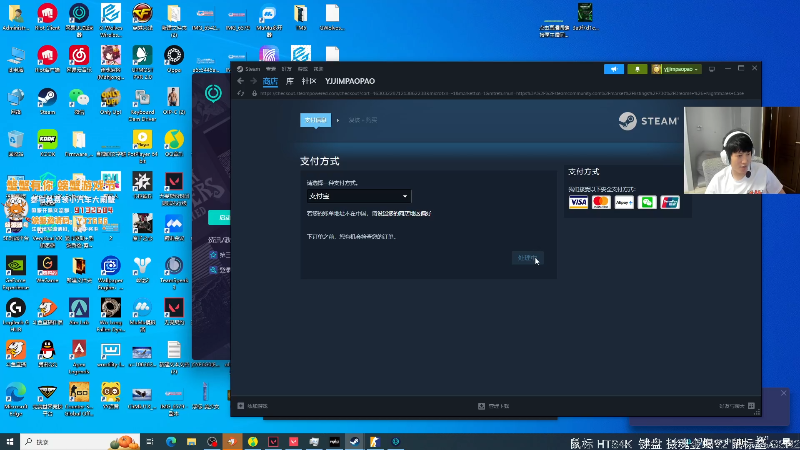Image resolution: width=800 pixels, height=450 pixels.
Task: Click the WeChat Pay payment logo
Action: pyautogui.click(x=647, y=203)
